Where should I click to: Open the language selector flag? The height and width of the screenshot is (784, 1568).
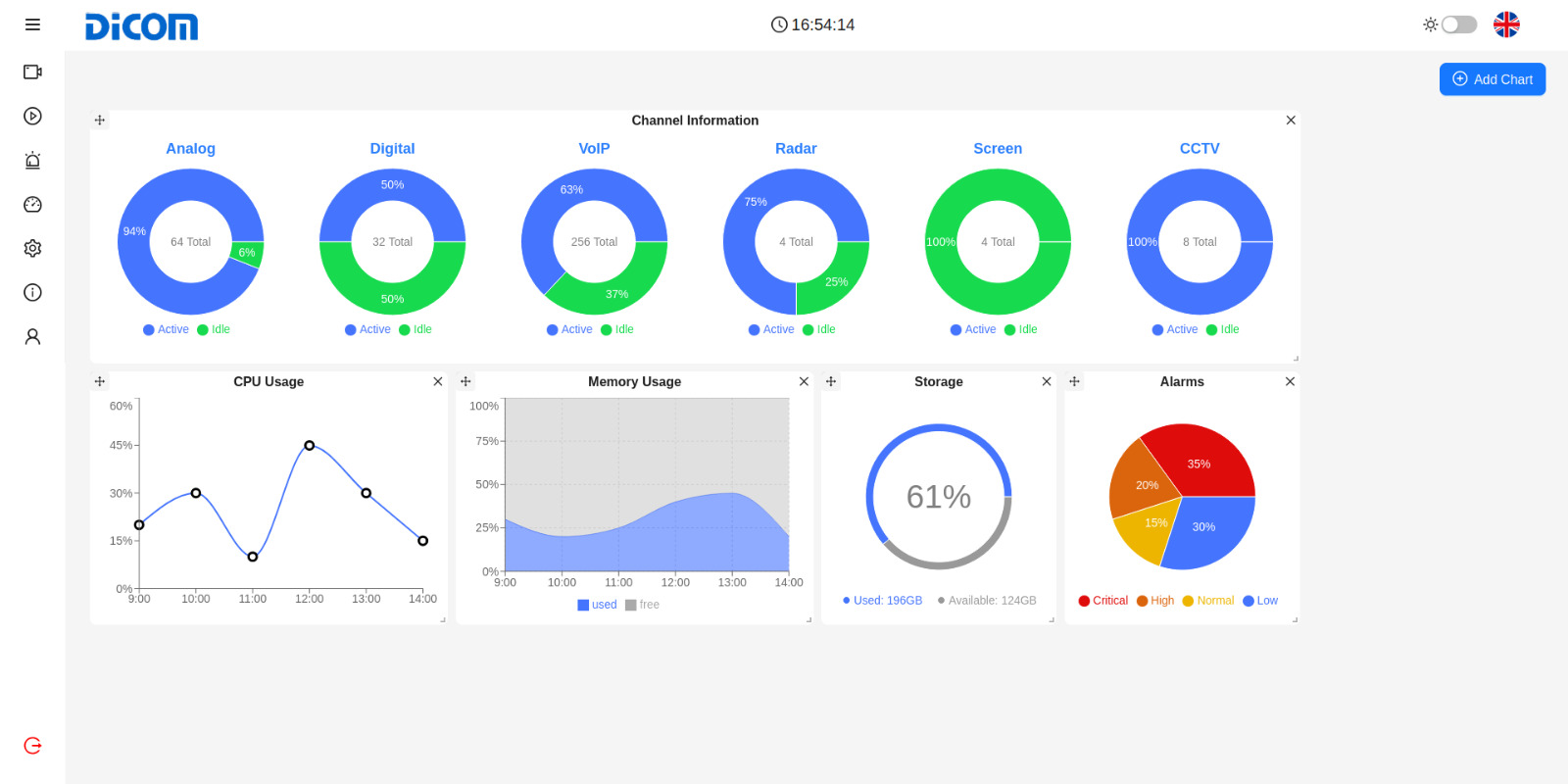(1506, 24)
